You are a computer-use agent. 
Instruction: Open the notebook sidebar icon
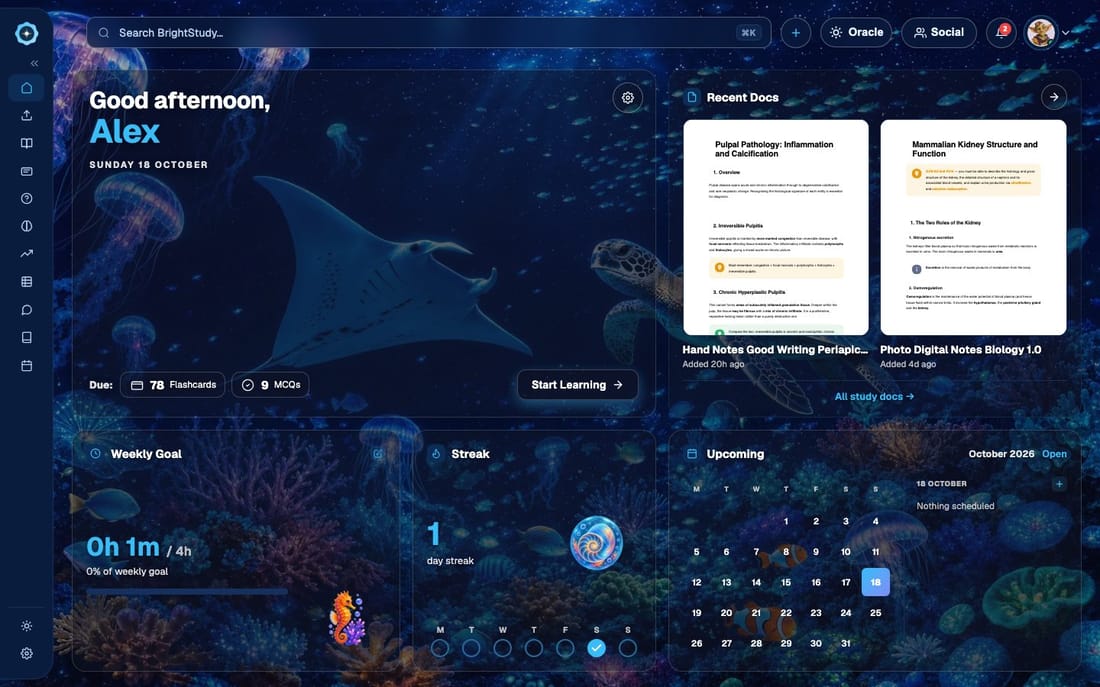point(27,338)
